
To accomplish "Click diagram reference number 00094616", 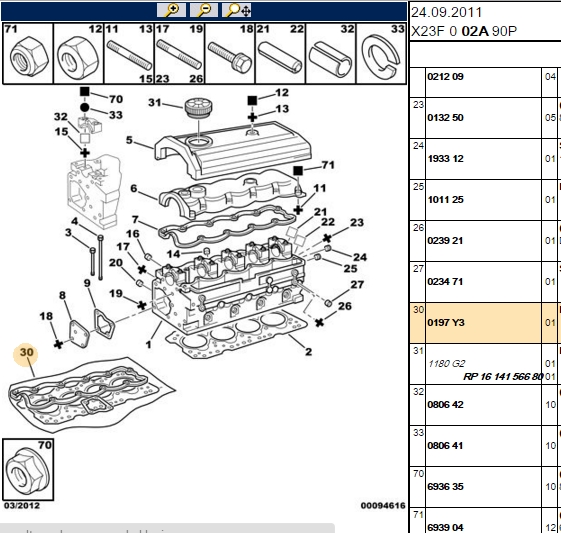I will [383, 505].
